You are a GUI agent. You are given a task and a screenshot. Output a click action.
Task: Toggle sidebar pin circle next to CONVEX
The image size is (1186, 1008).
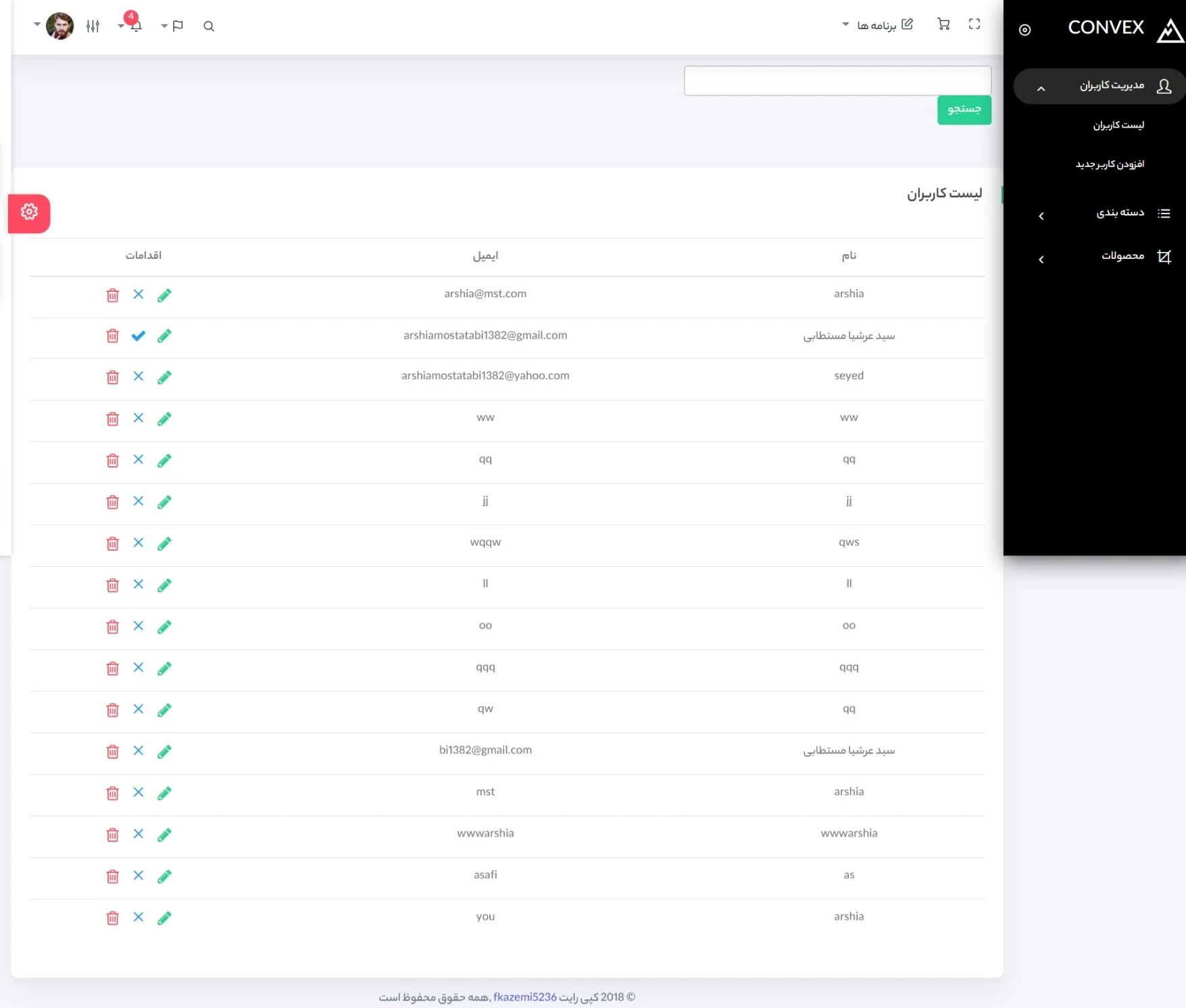[1024, 30]
